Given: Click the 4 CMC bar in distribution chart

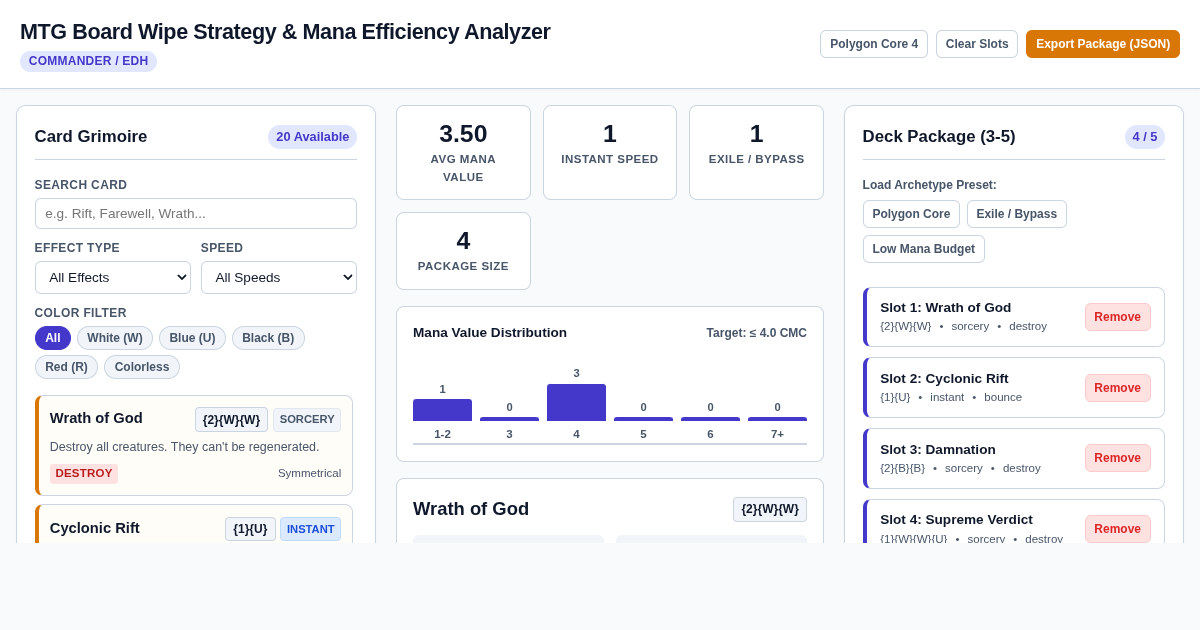Looking at the screenshot, I should (576, 402).
